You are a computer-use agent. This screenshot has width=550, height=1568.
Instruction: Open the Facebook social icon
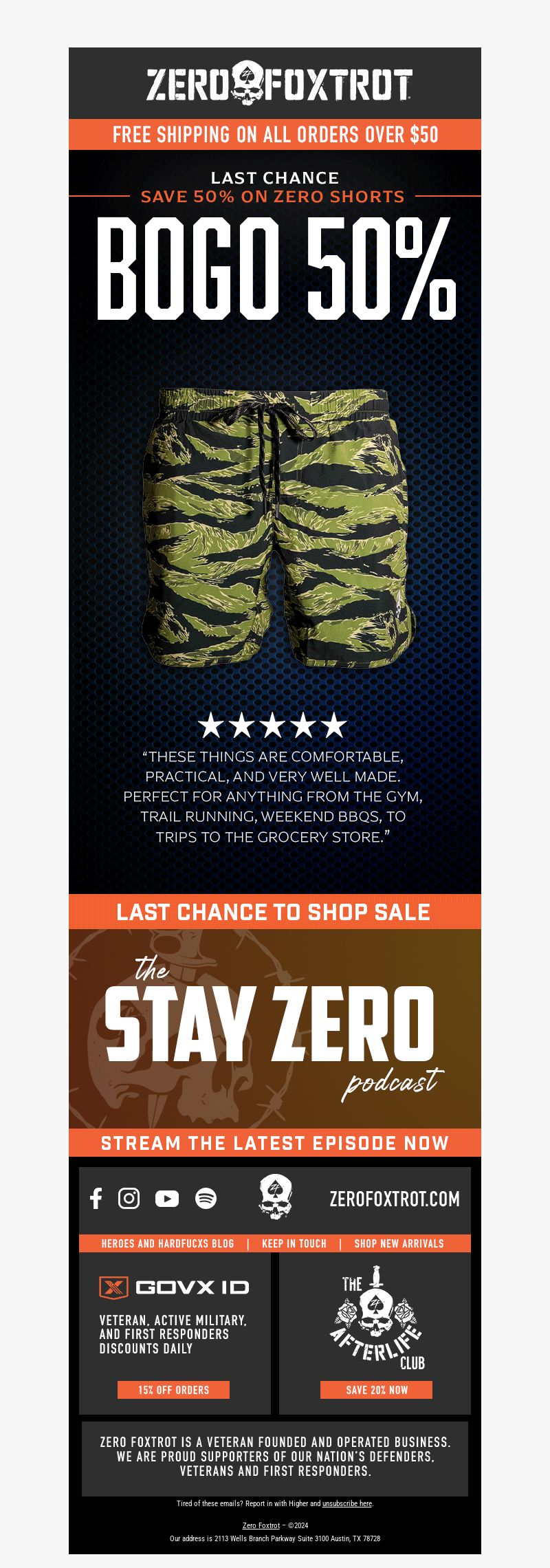point(96,1199)
